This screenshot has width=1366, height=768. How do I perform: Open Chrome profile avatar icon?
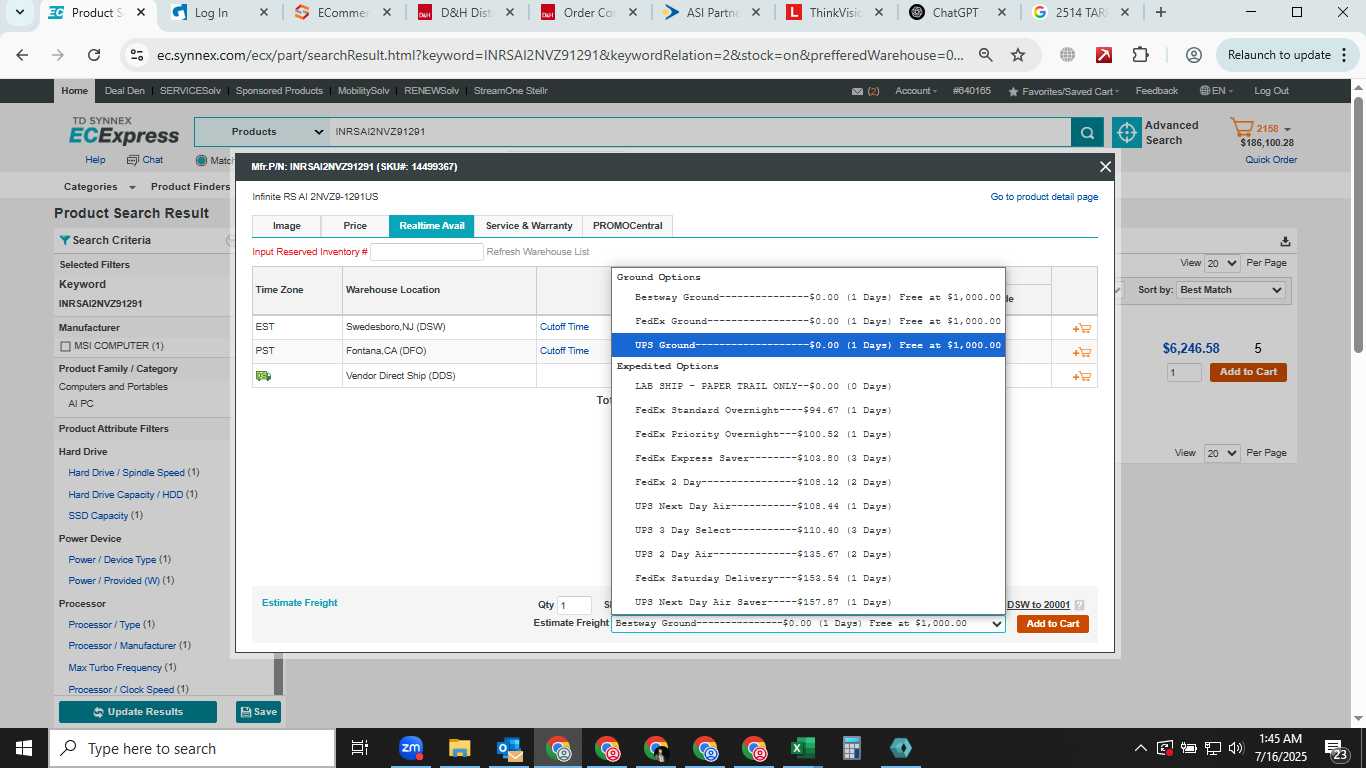[x=1193, y=55]
